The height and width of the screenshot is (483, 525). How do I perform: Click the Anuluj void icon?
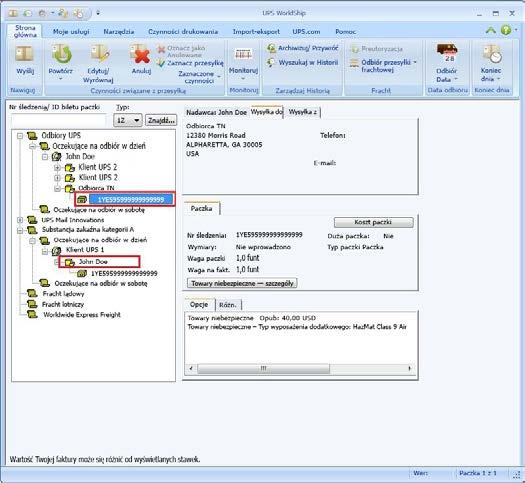(141, 54)
